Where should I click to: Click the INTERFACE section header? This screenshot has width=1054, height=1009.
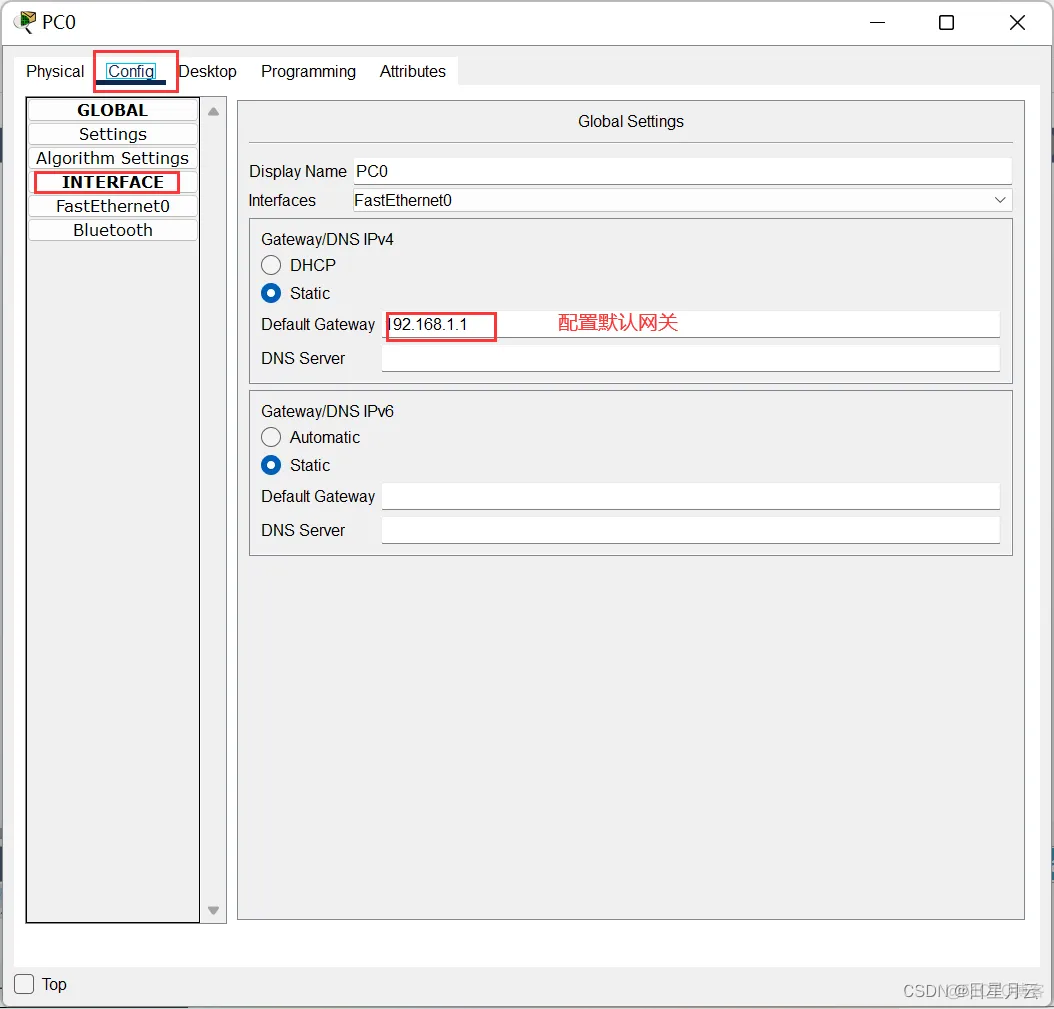coord(113,182)
